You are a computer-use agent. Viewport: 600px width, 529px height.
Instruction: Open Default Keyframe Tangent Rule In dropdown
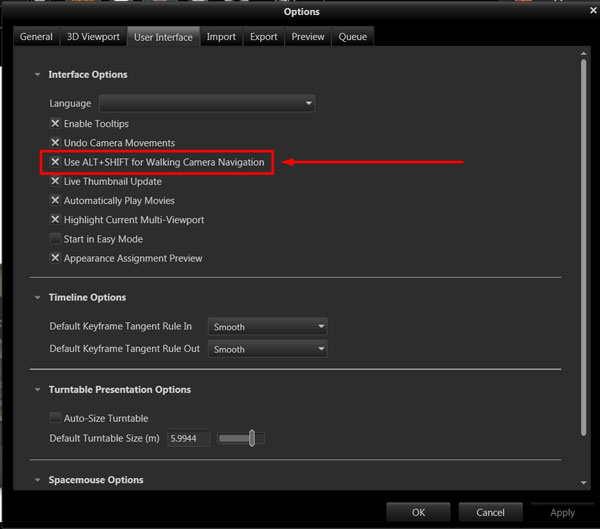point(267,327)
